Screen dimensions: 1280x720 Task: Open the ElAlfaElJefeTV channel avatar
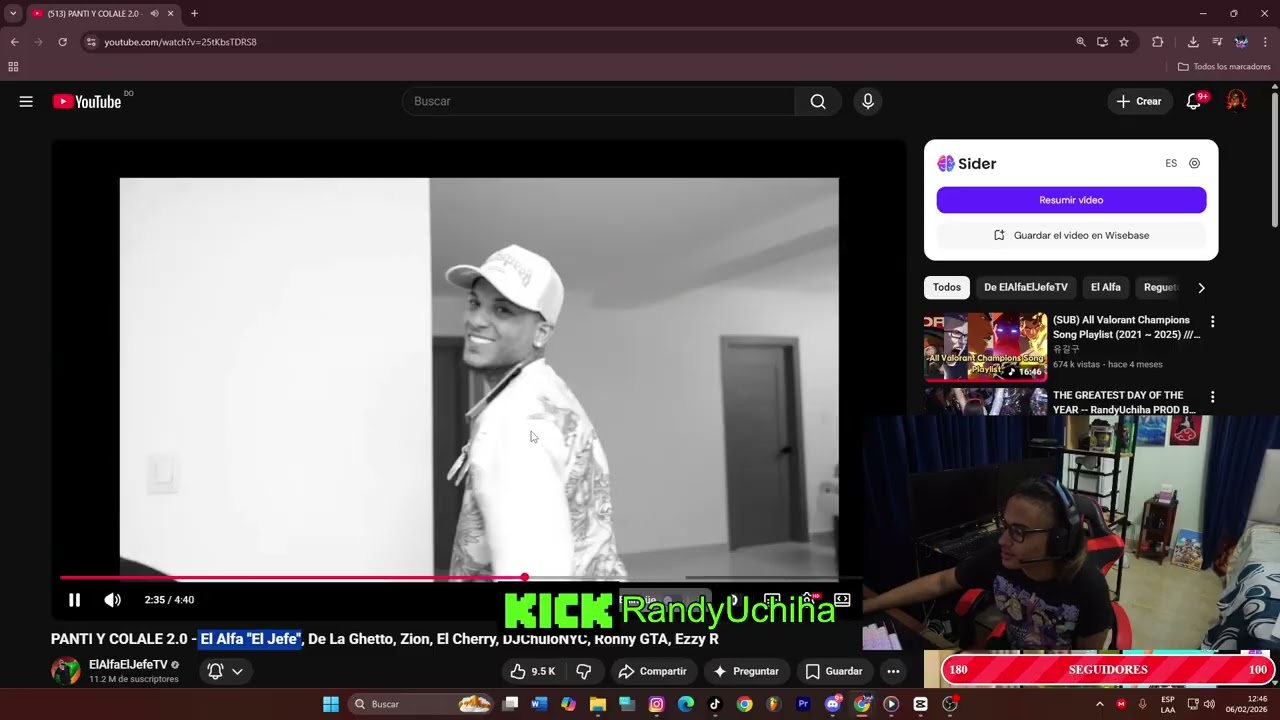[x=66, y=671]
